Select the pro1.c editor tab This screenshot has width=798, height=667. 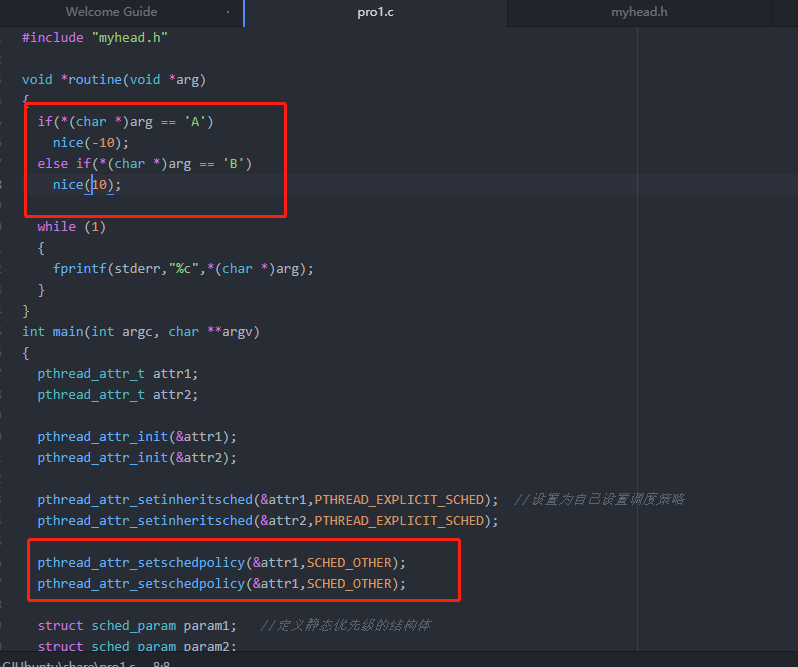(376, 12)
